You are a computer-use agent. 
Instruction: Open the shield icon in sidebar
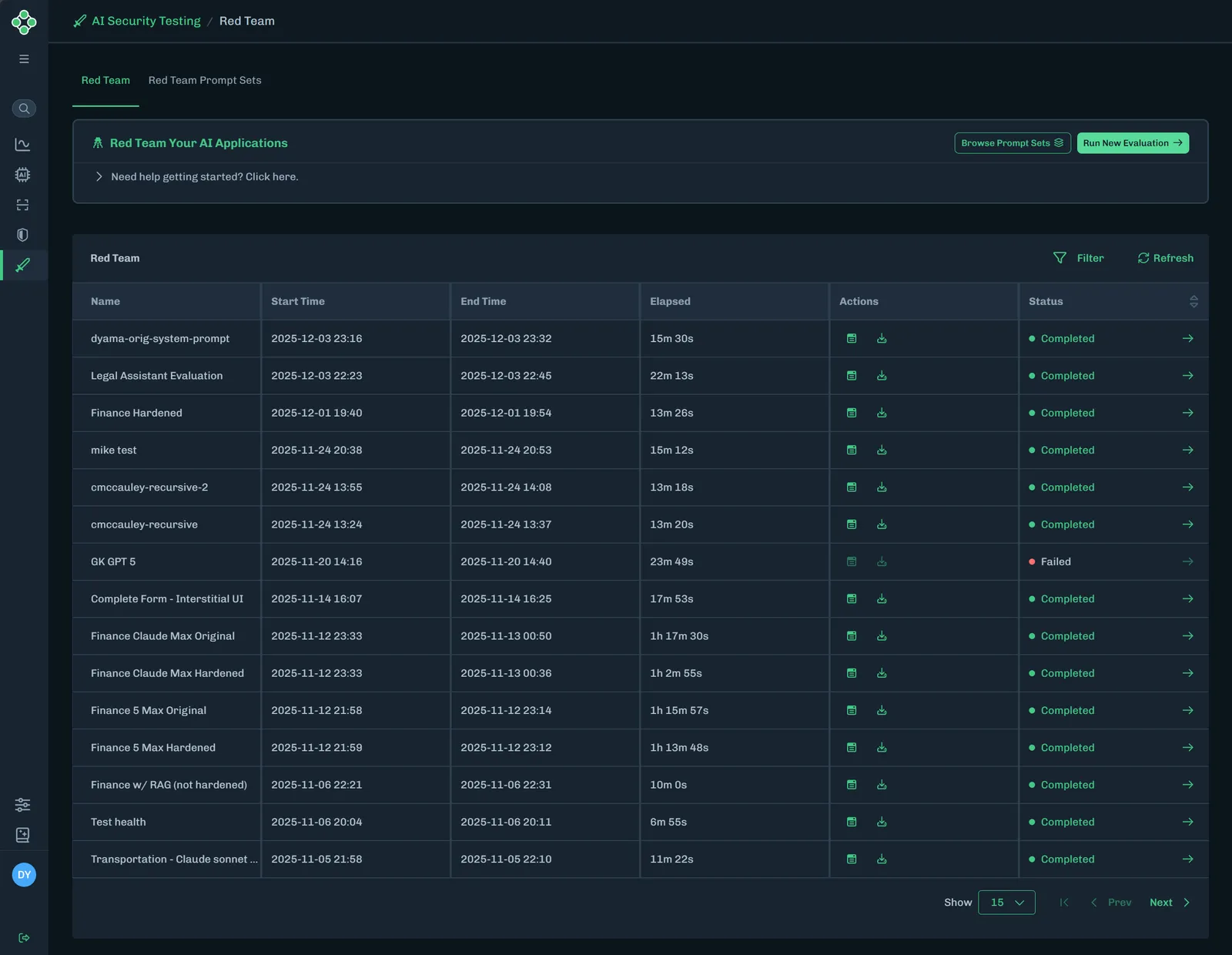coord(22,235)
